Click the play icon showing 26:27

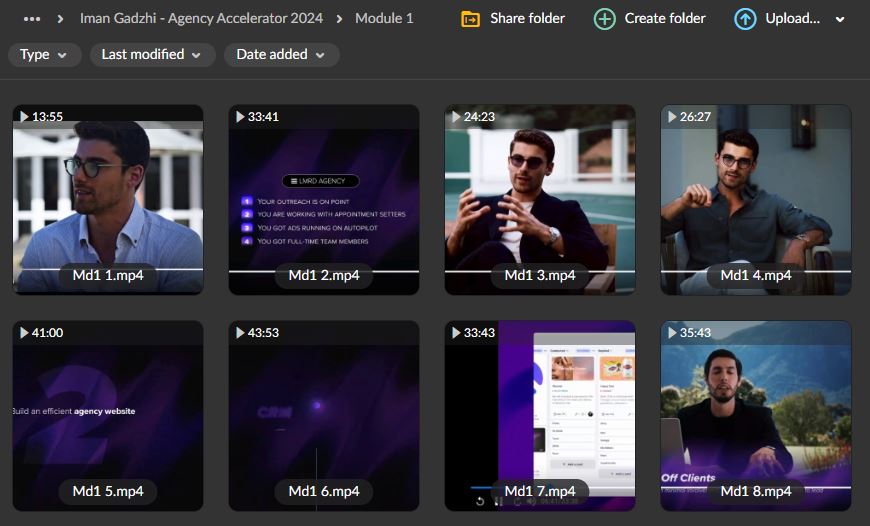pos(671,117)
